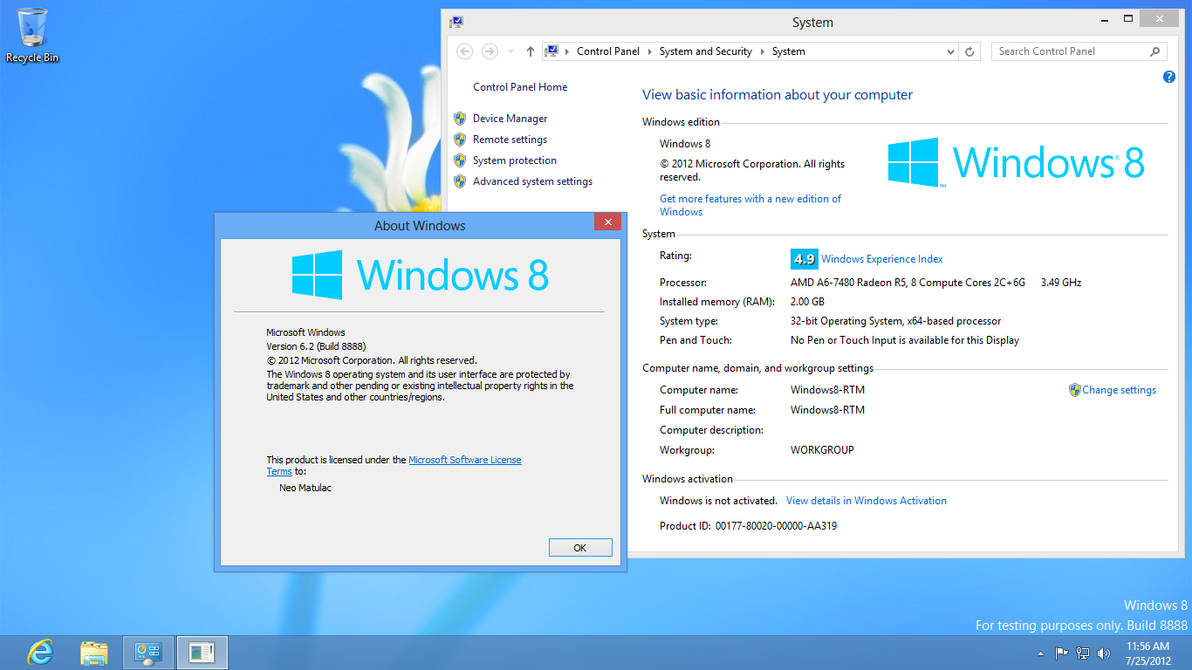1192x670 pixels.
Task: Select Control Panel in the breadcrumb
Action: [x=607, y=51]
